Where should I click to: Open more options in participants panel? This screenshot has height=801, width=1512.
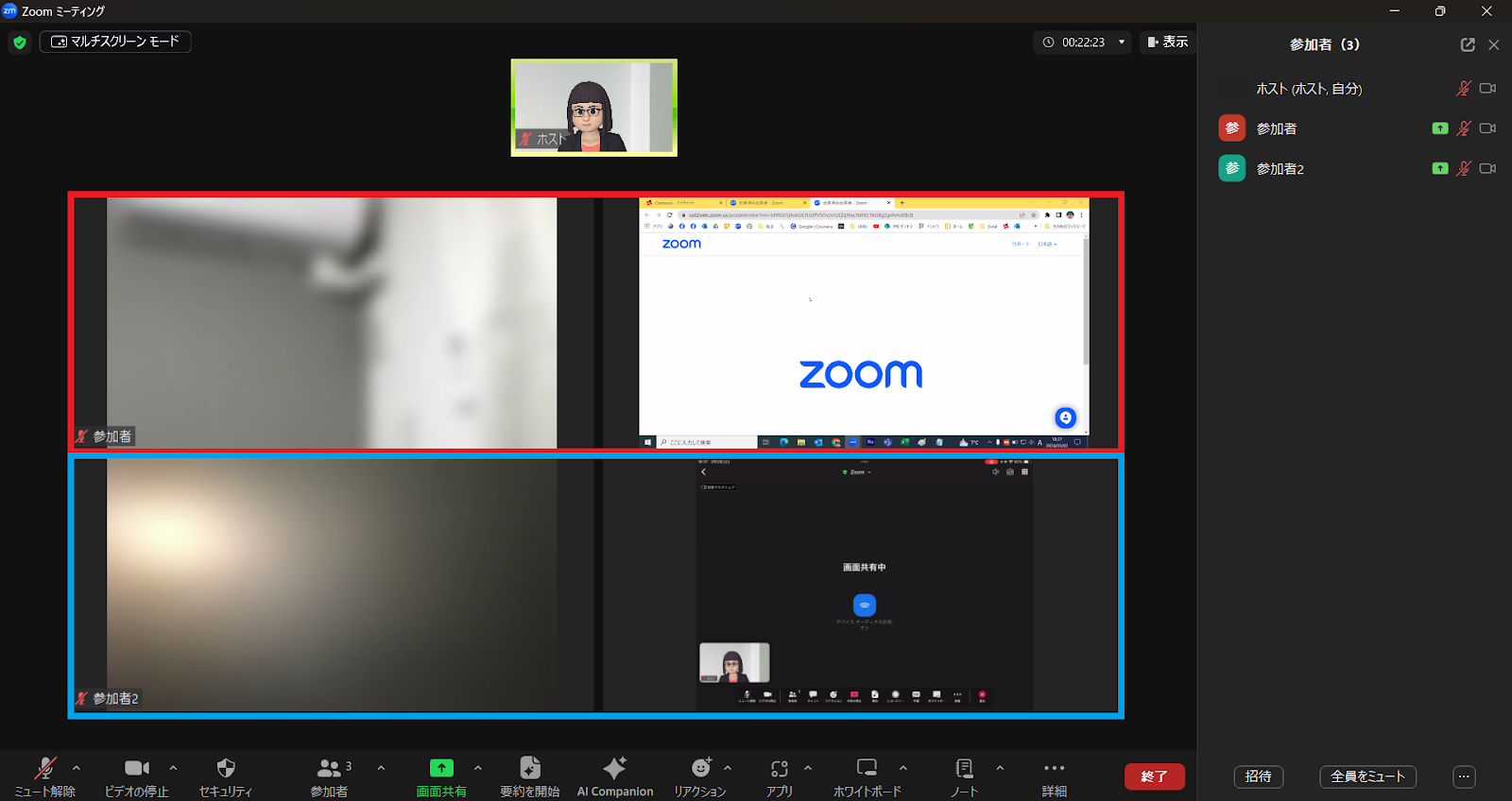click(1464, 776)
